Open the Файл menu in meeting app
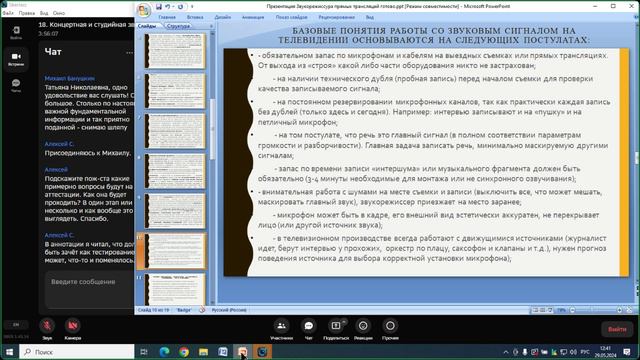 coord(8,13)
